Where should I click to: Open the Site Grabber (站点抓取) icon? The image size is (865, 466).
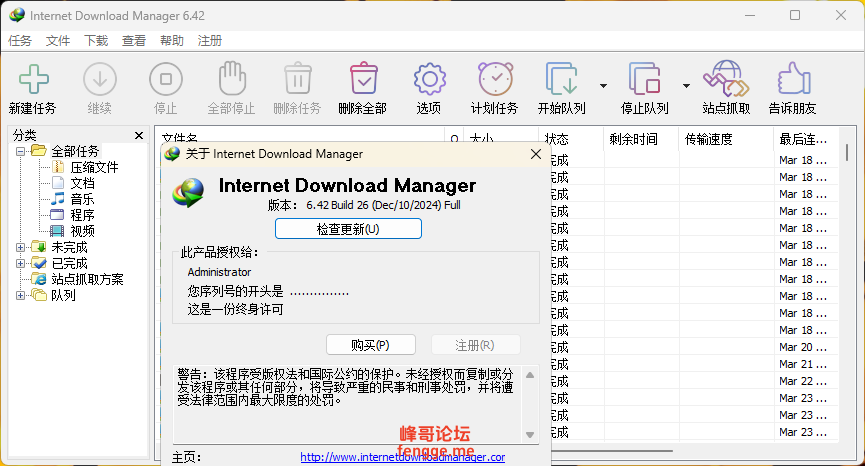coord(726,79)
